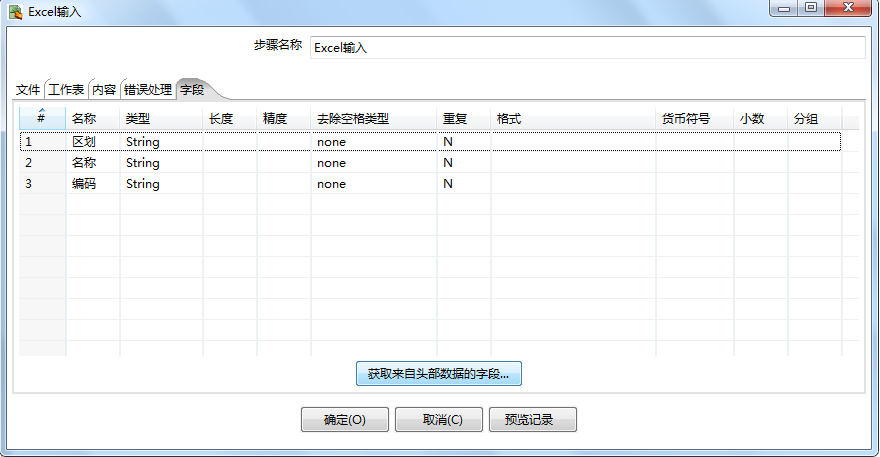Confirm with the 确定(O) button
The image size is (880, 457).
point(345,419)
